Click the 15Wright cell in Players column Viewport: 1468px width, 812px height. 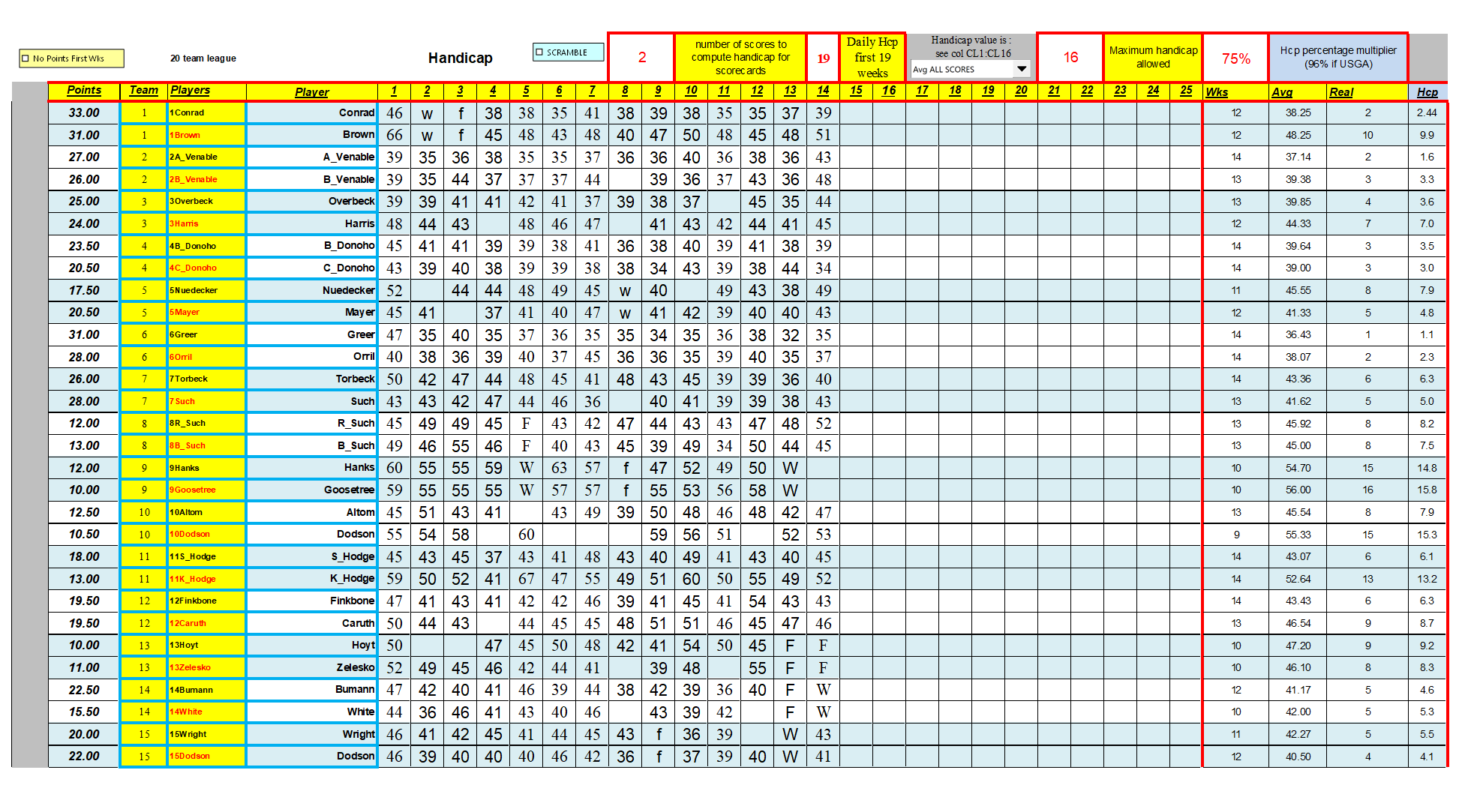point(207,734)
